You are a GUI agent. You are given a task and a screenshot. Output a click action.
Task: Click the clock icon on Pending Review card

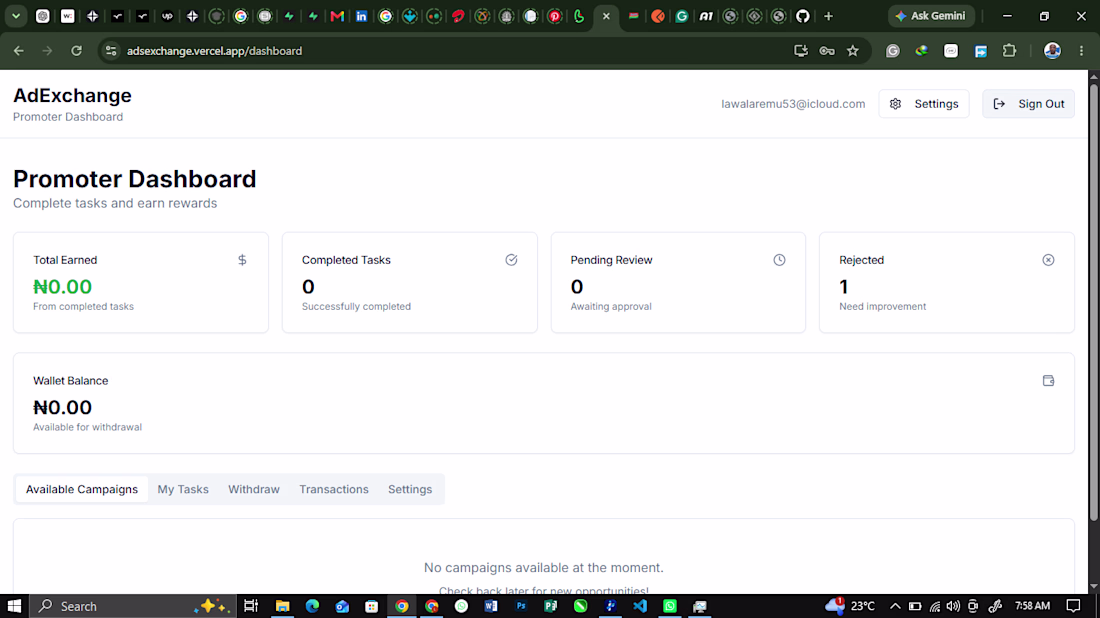pyautogui.click(x=779, y=260)
